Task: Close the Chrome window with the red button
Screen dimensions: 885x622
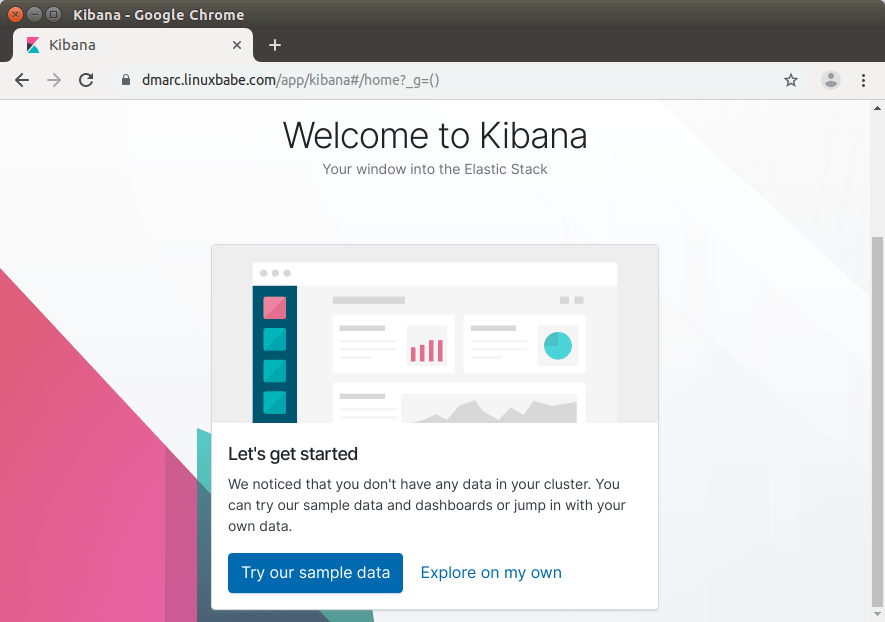Action: pos(15,14)
